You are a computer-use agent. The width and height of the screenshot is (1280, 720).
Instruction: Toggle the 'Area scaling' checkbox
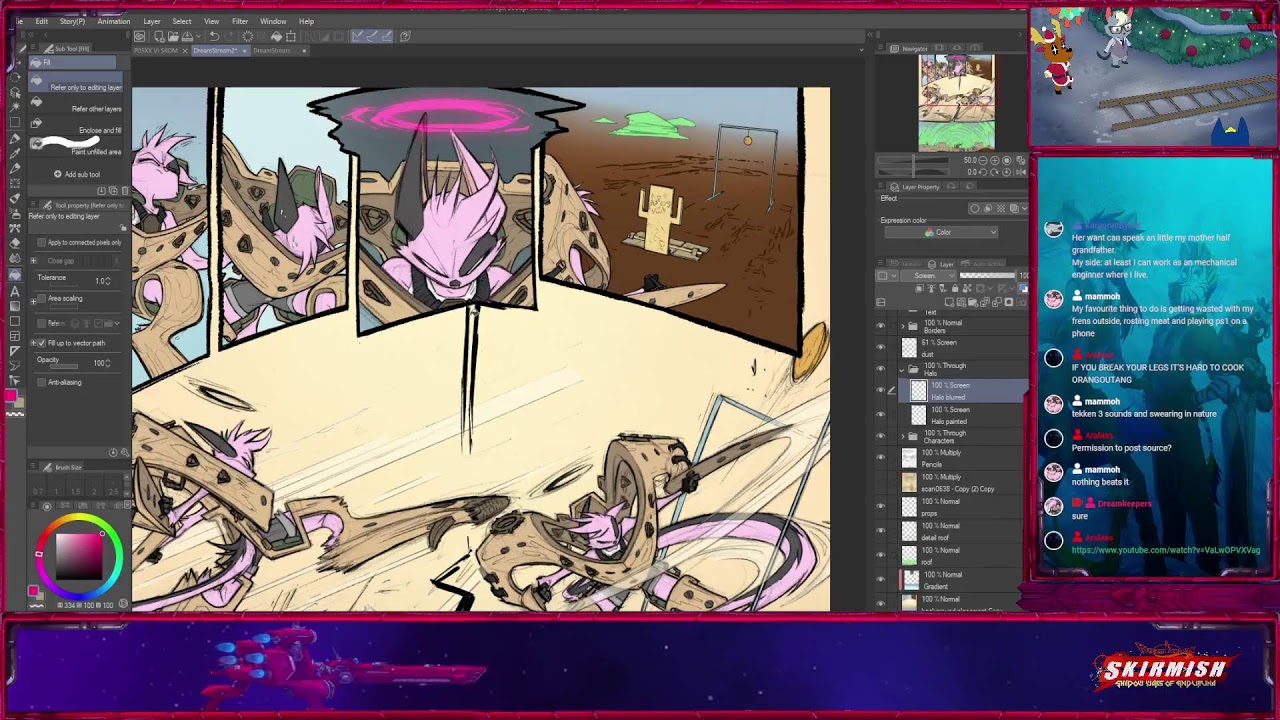(x=41, y=298)
